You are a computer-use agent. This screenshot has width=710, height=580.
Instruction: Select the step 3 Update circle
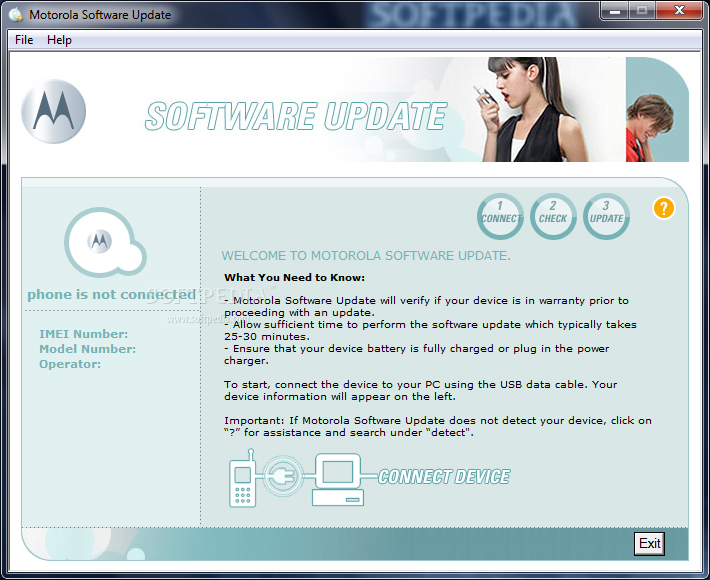[606, 216]
